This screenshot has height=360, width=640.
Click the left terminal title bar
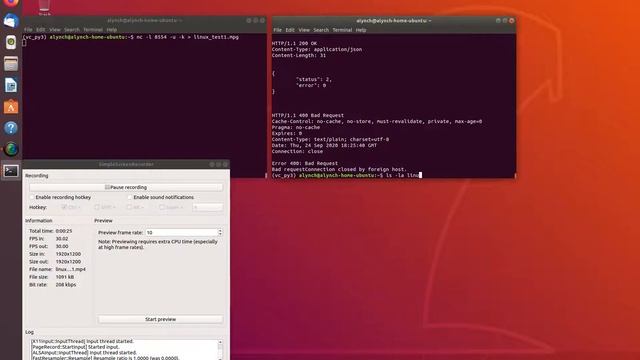tap(144, 20)
